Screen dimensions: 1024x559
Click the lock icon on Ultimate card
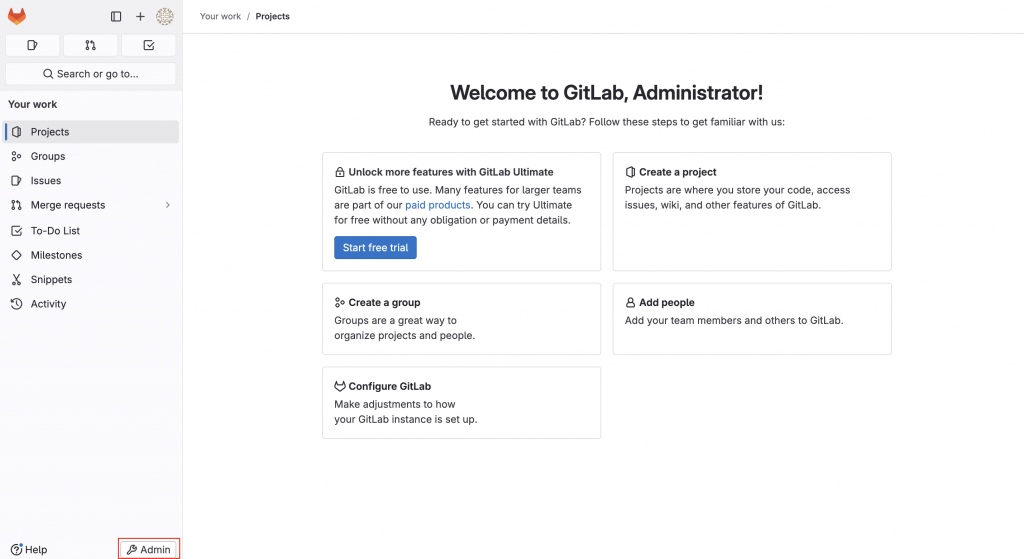340,172
